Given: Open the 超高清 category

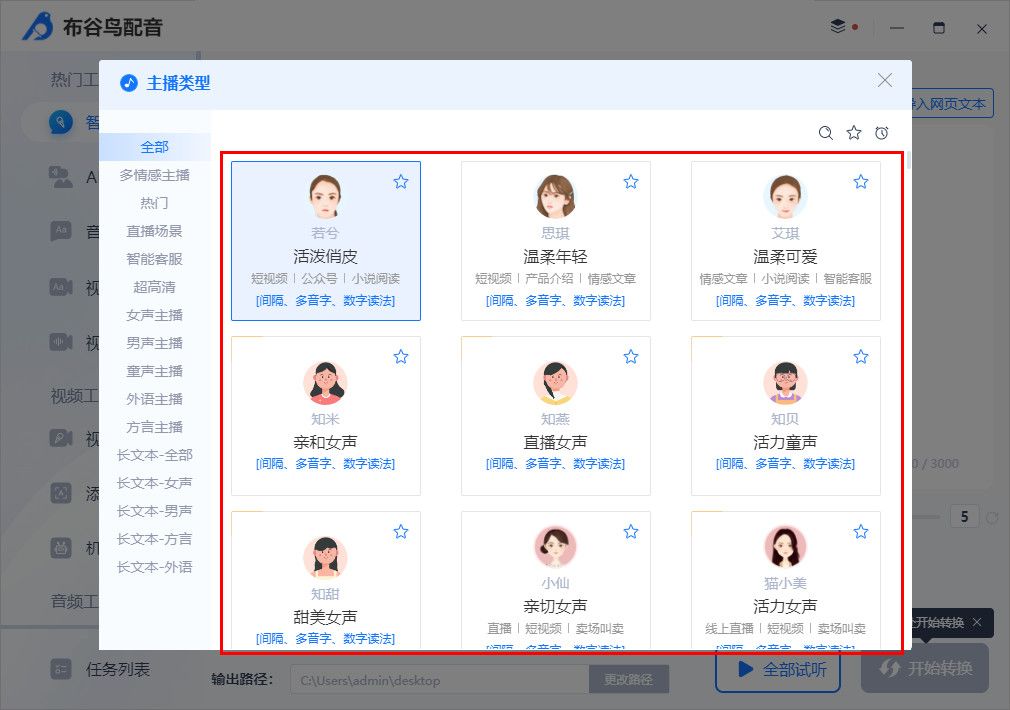Looking at the screenshot, I should click(x=155, y=287).
